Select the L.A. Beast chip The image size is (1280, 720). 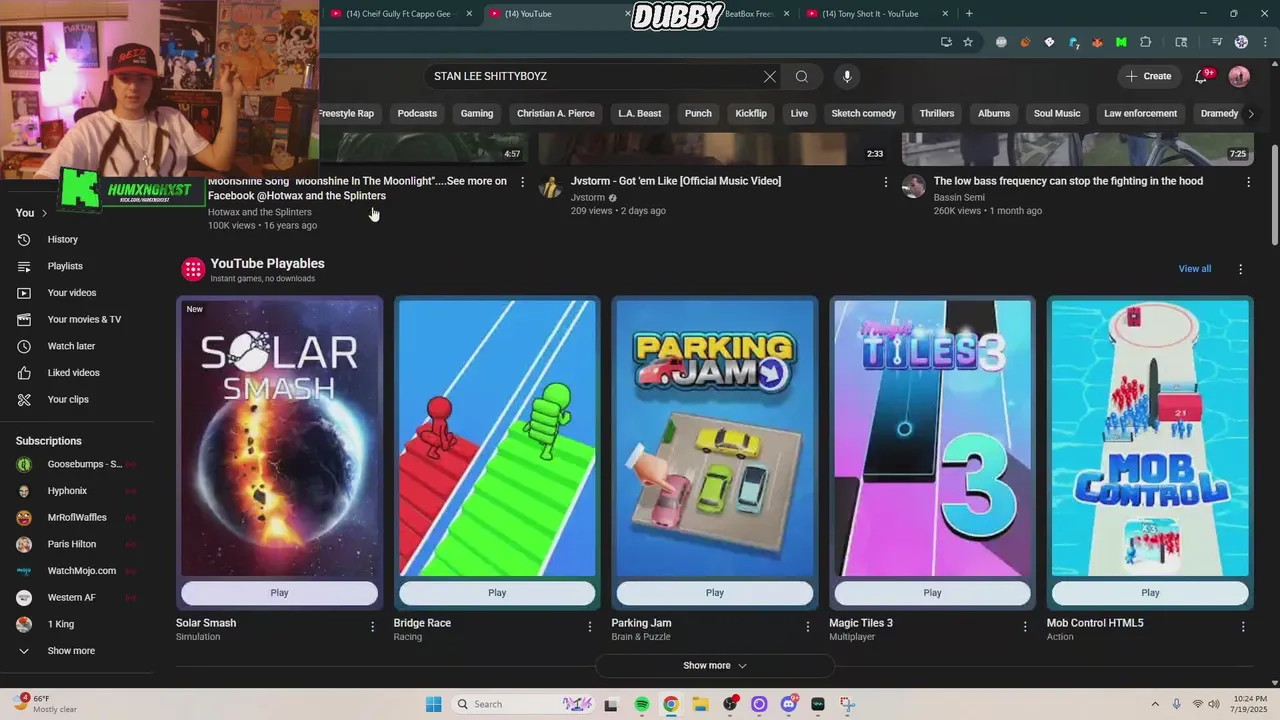pyautogui.click(x=640, y=113)
